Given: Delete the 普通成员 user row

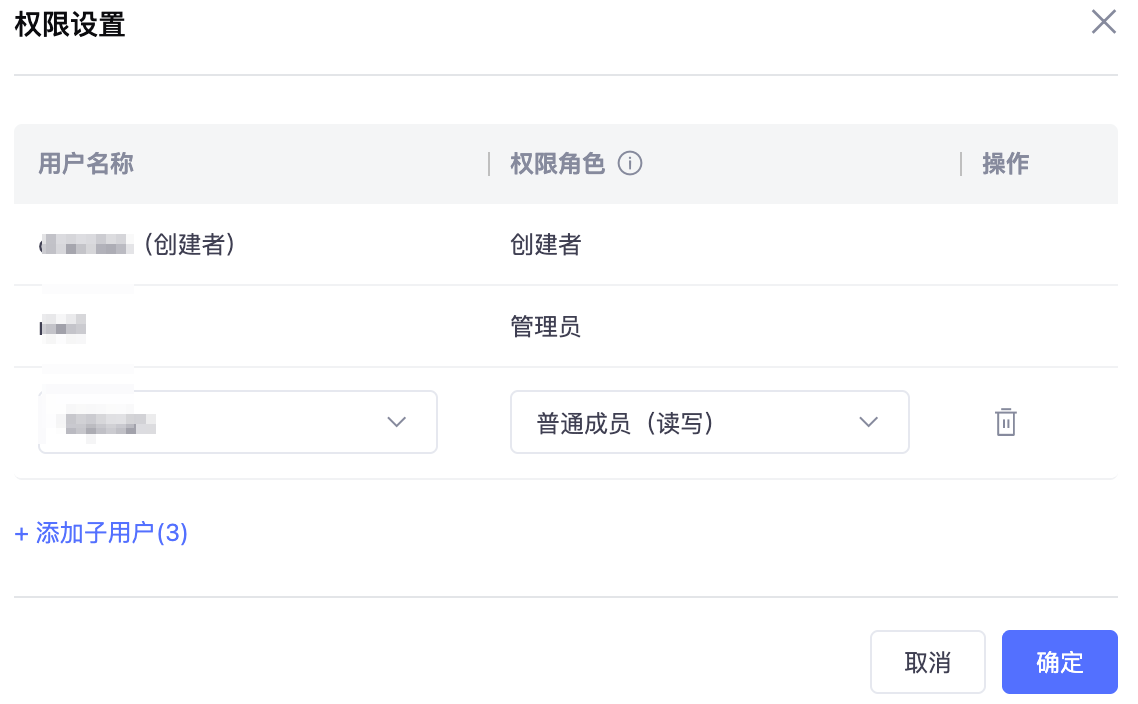Looking at the screenshot, I should pos(1005,422).
